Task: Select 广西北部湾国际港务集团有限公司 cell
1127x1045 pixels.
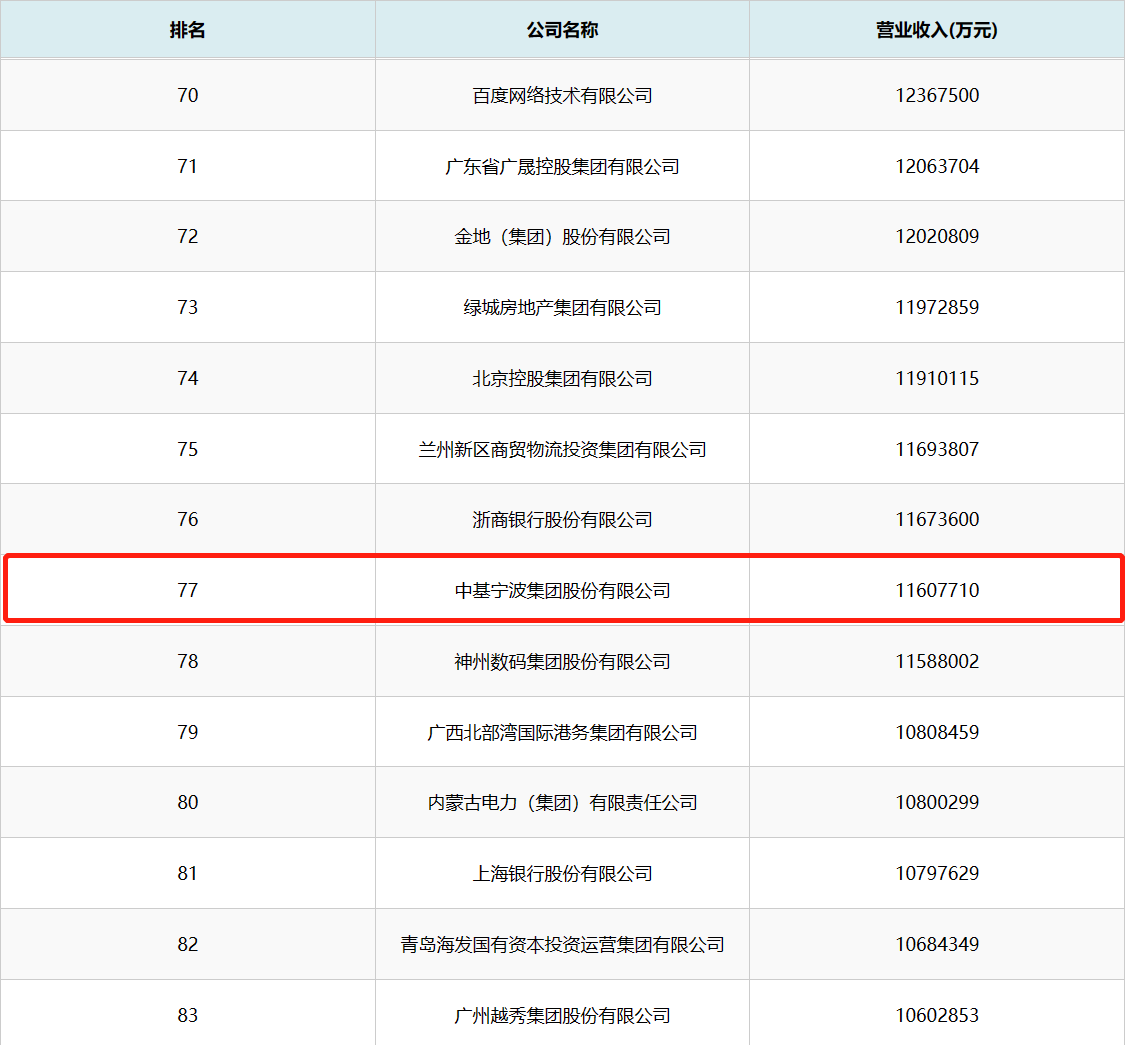Action: point(562,733)
